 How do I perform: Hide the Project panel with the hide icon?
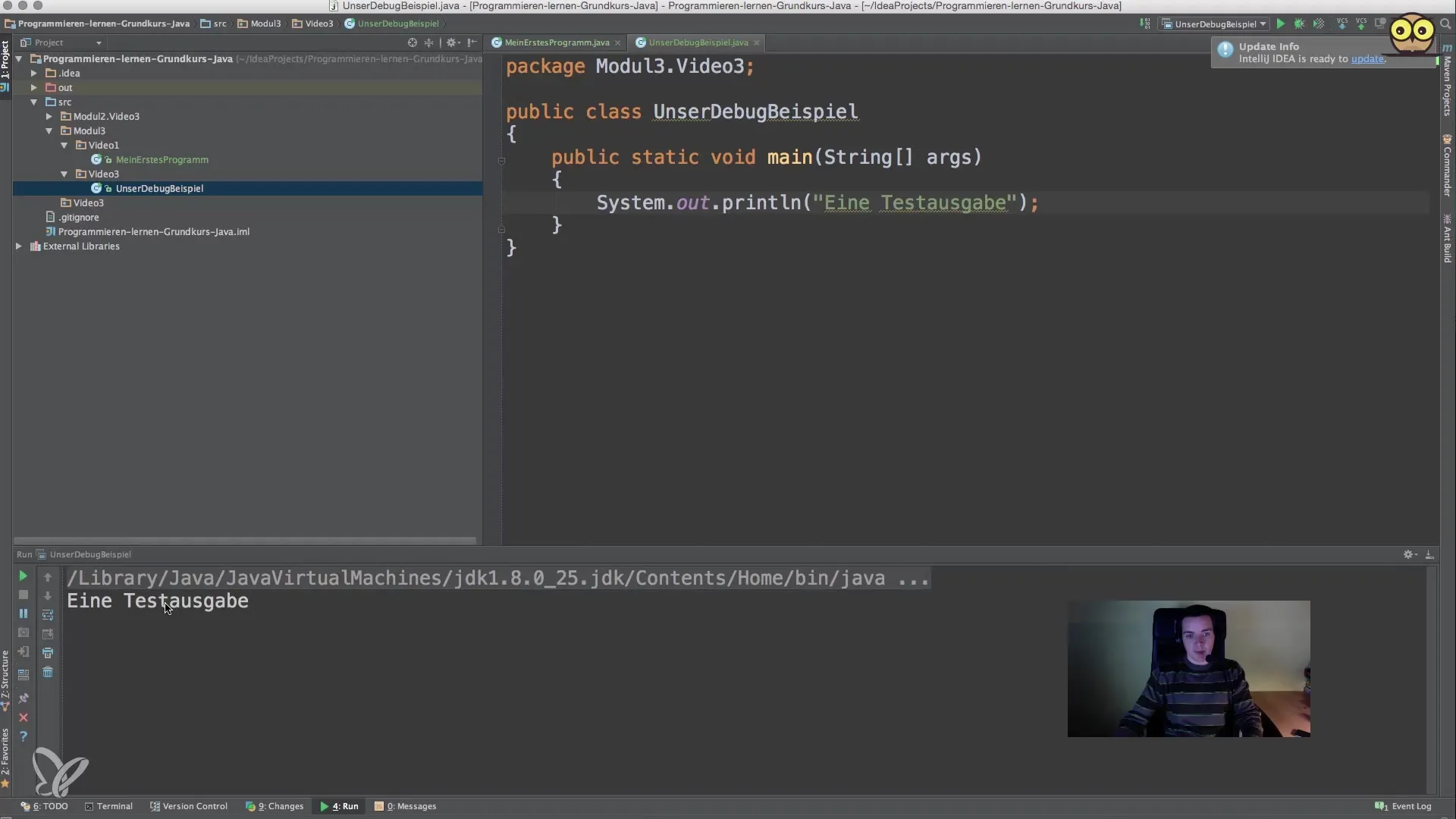pyautogui.click(x=472, y=42)
